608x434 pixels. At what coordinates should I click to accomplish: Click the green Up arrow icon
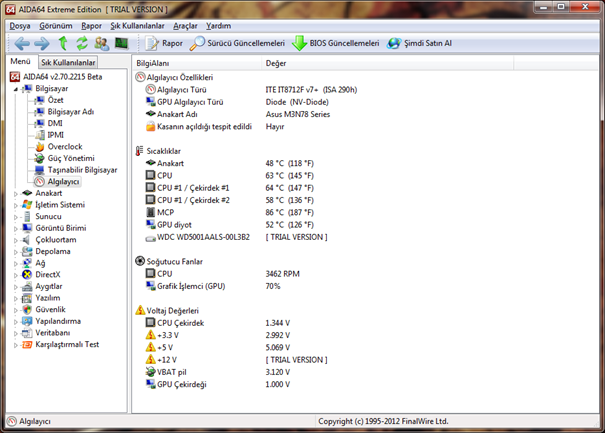62,43
